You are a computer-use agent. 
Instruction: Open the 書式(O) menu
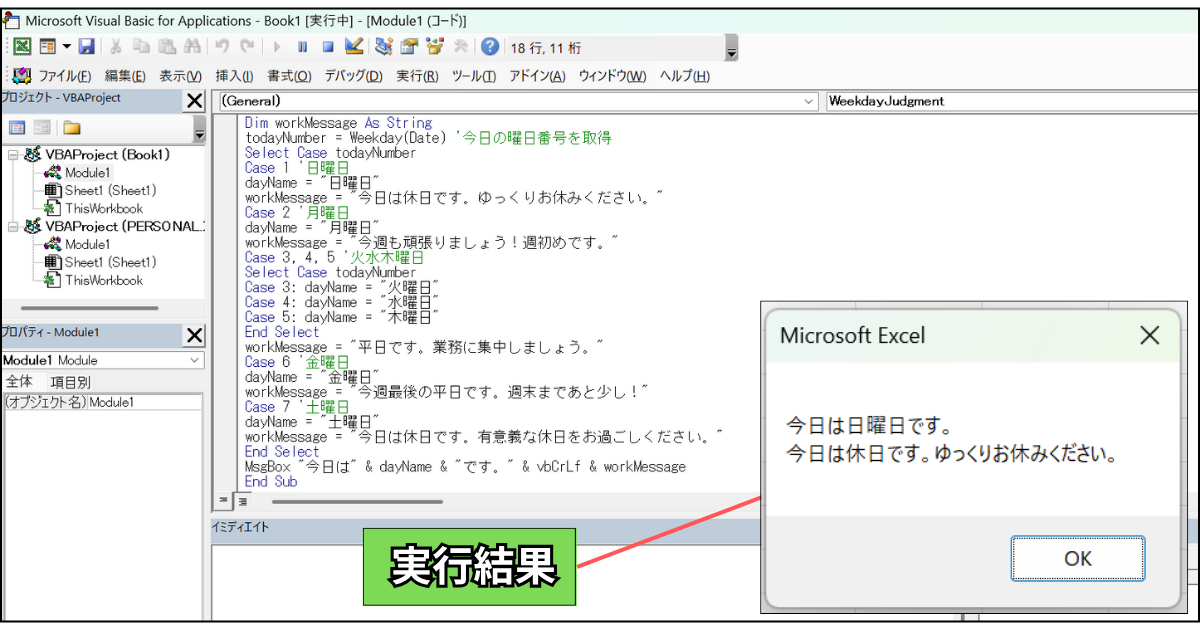(x=289, y=76)
